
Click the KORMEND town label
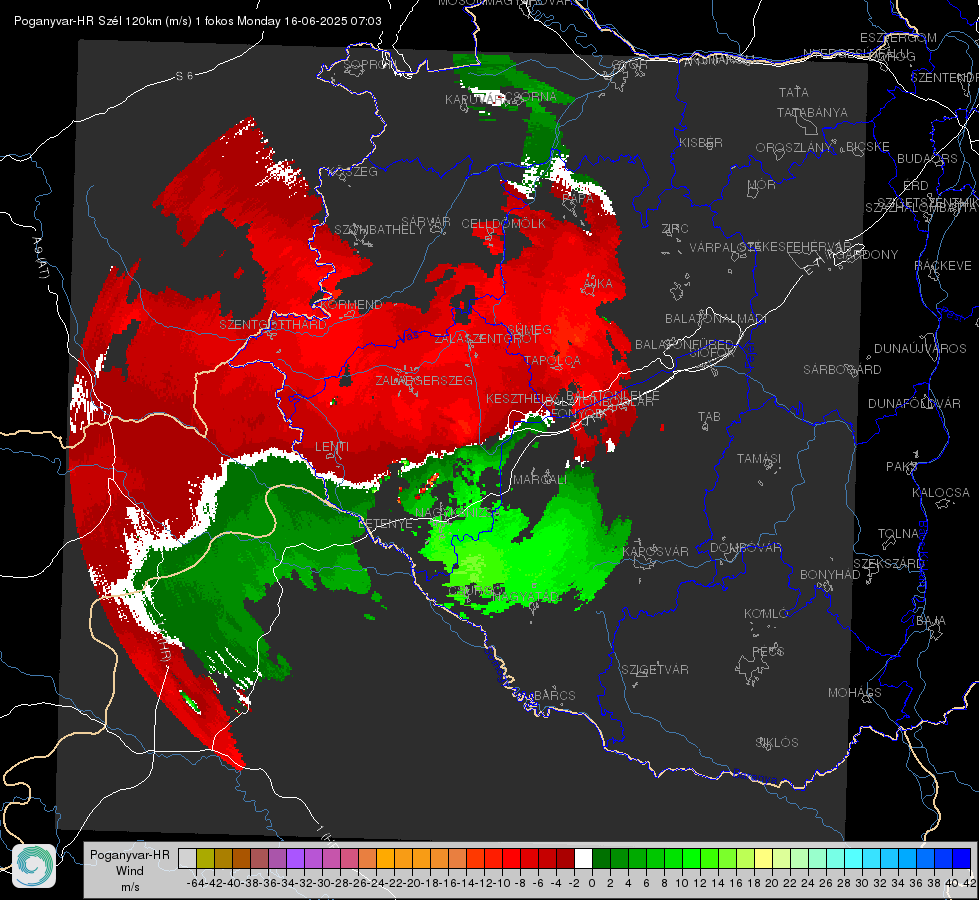[352, 305]
